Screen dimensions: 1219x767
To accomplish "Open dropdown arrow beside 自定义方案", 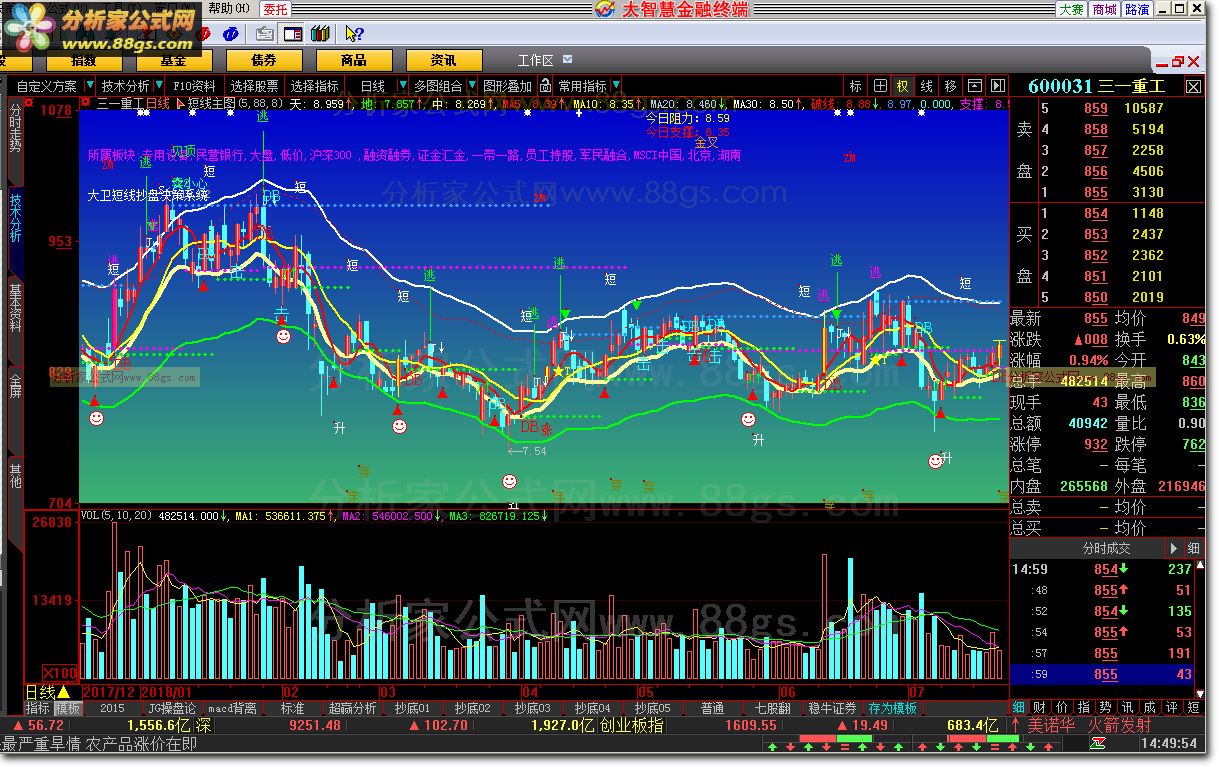I will click(90, 86).
